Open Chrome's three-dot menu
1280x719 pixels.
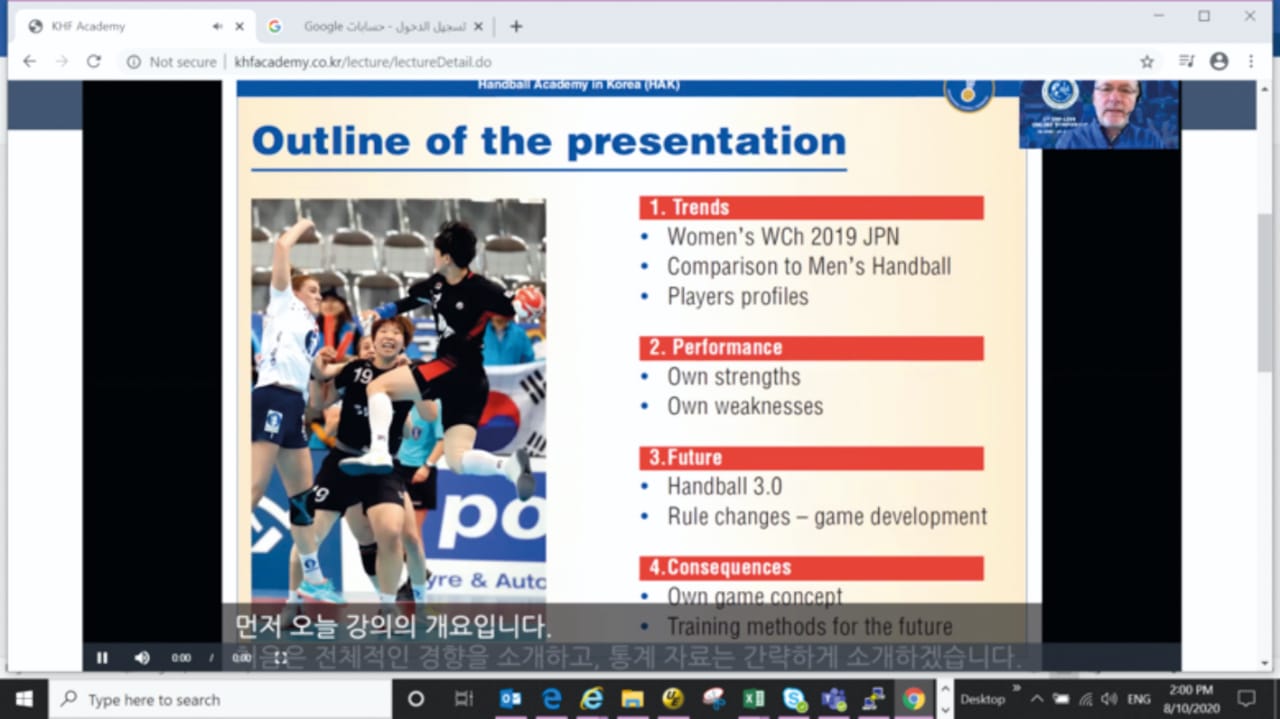coord(1251,61)
